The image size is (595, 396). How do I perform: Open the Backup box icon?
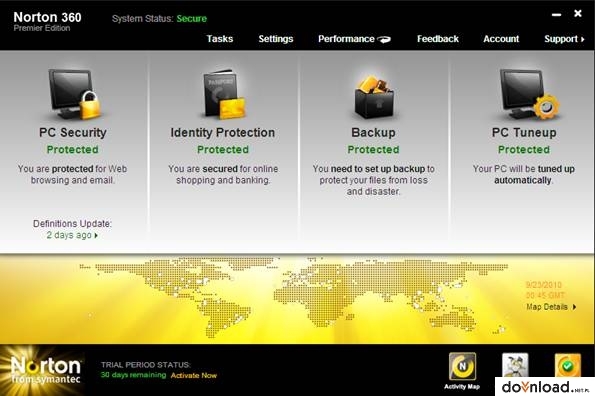[375, 96]
